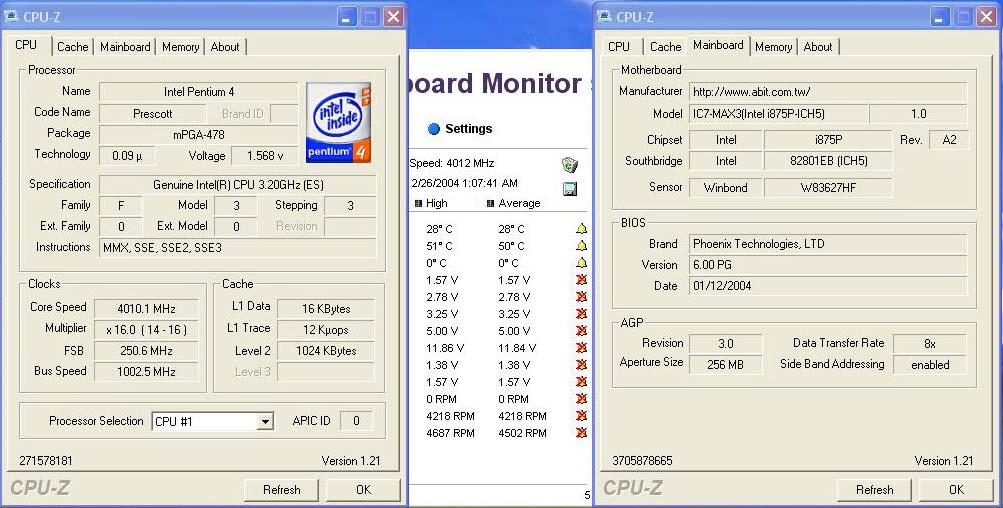Click the FSB value 250.6 MHz

click(x=146, y=351)
